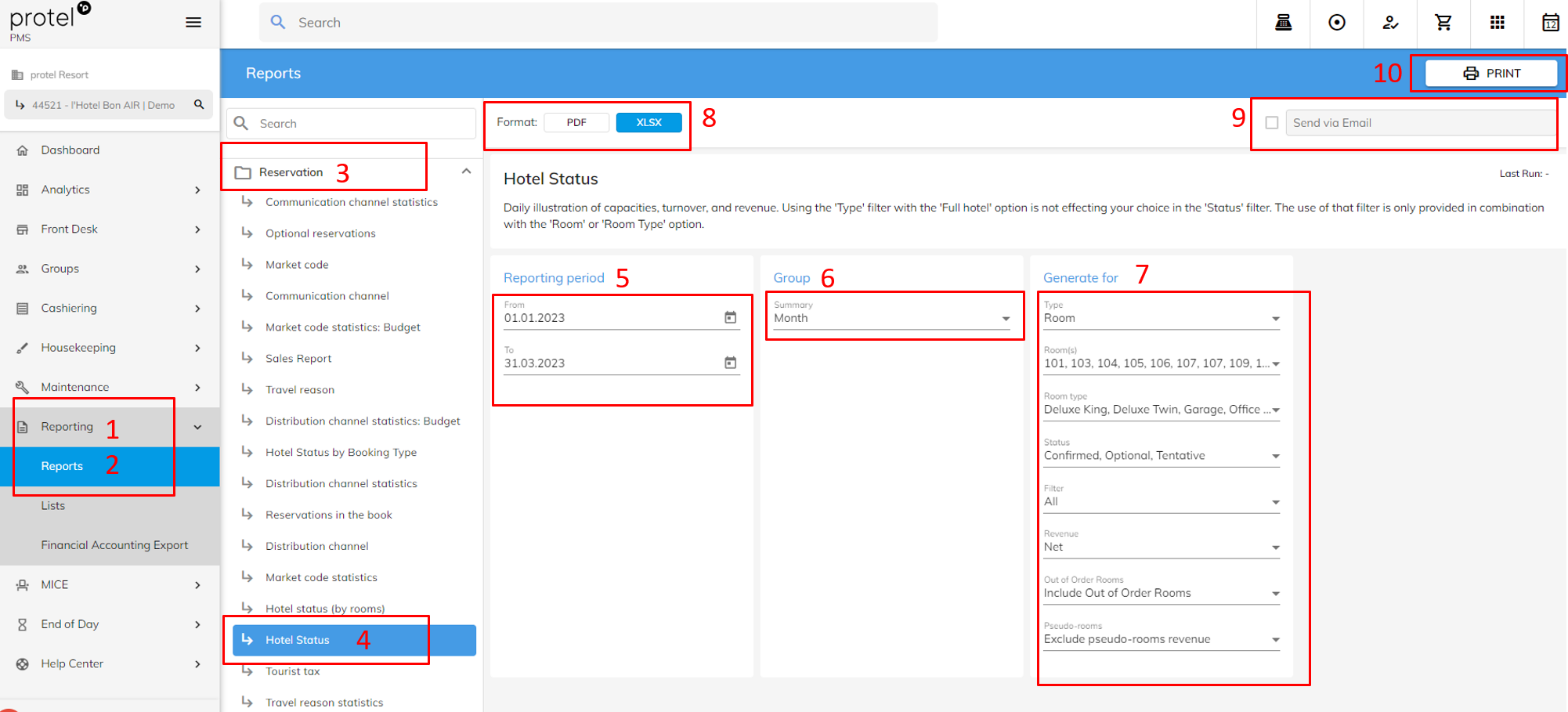Click the Send via Email input field
The height and width of the screenshot is (712, 1568).
tap(1418, 123)
